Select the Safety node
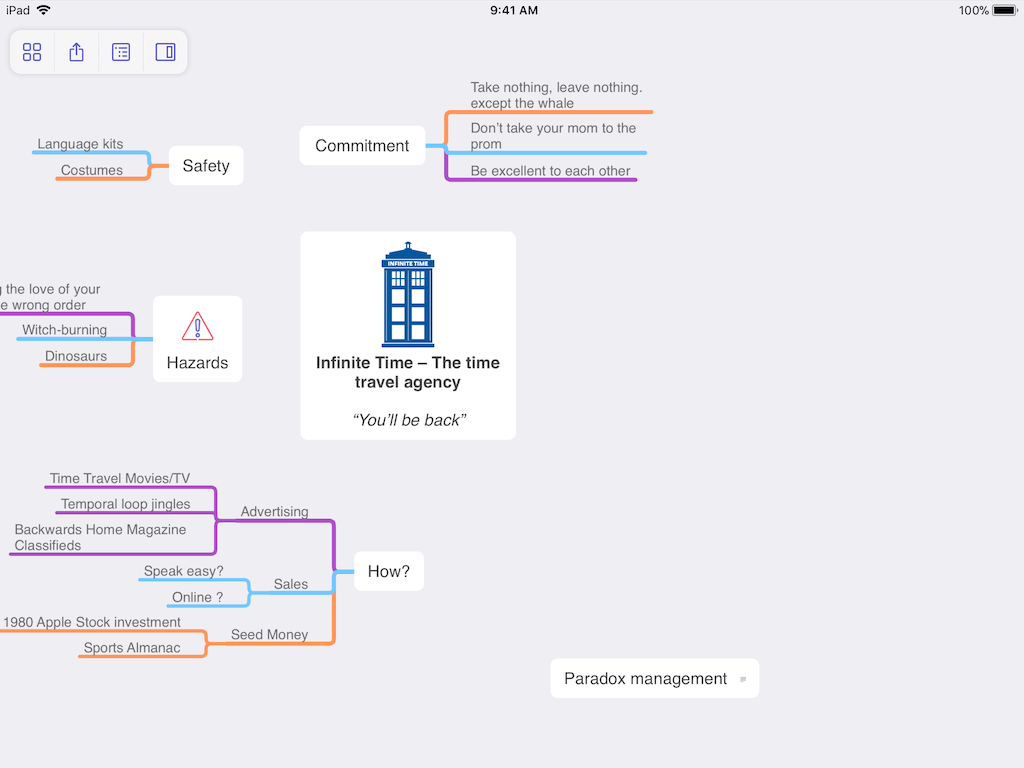 pyautogui.click(x=206, y=166)
